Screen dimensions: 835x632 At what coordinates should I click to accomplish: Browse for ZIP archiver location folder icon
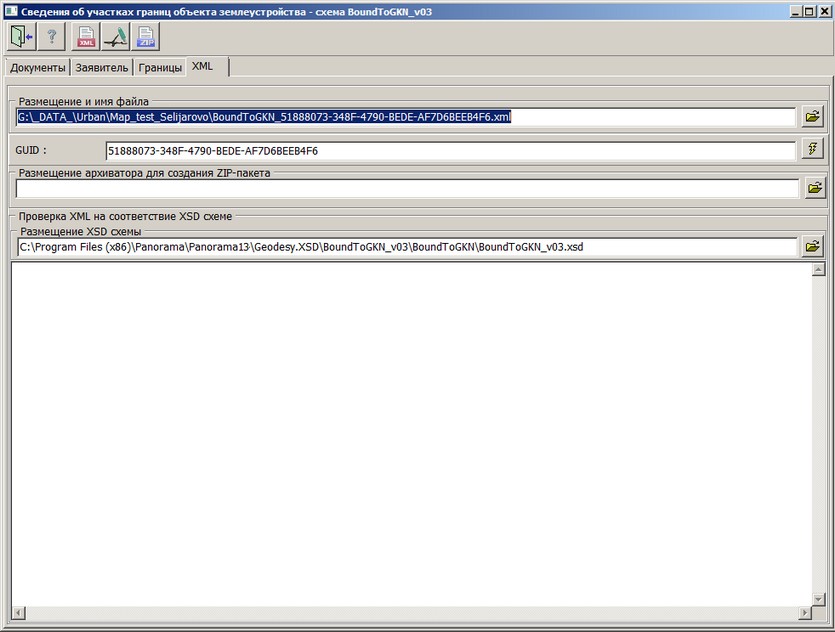click(x=813, y=188)
